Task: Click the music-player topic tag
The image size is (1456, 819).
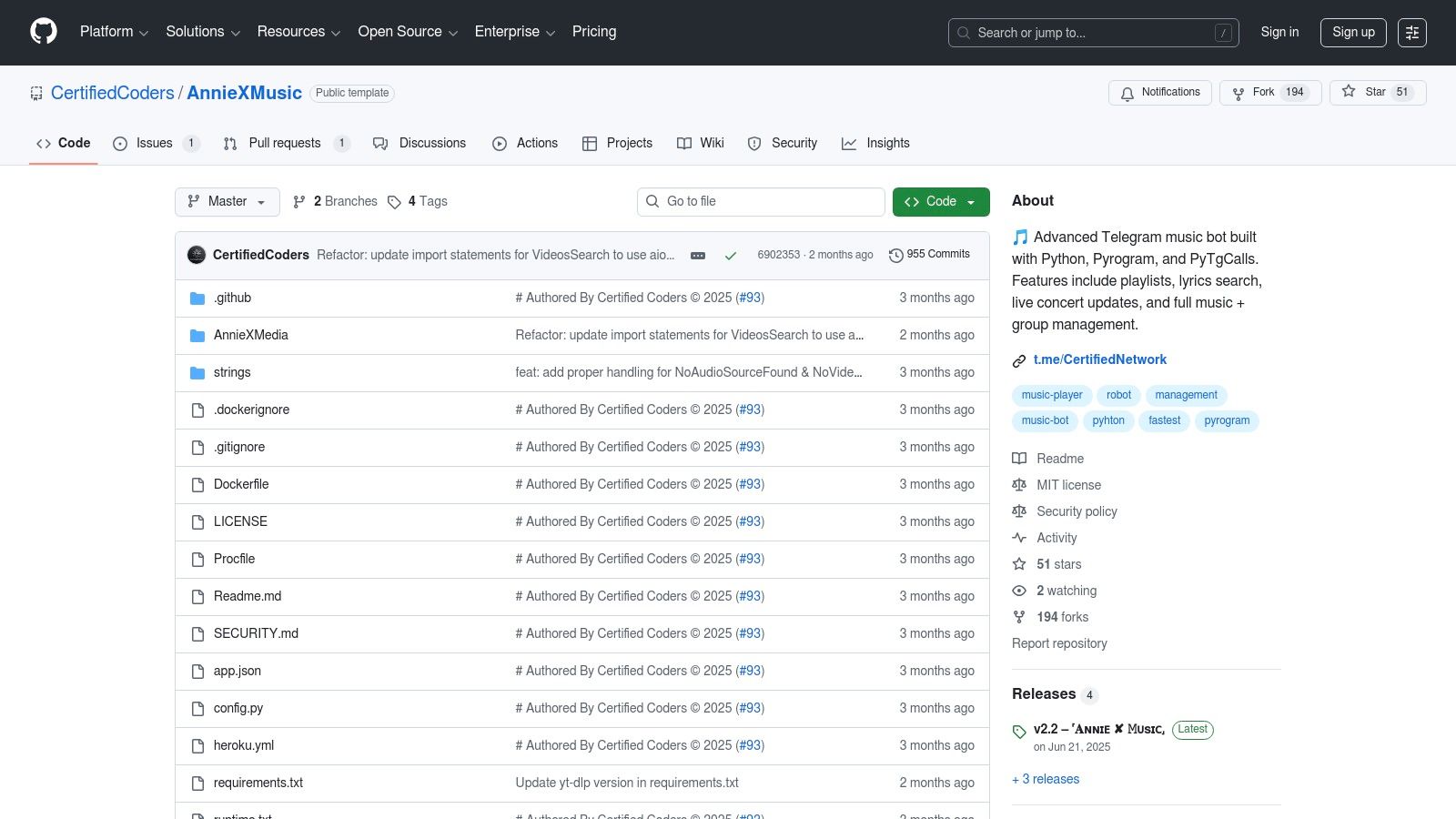Action: click(1052, 395)
